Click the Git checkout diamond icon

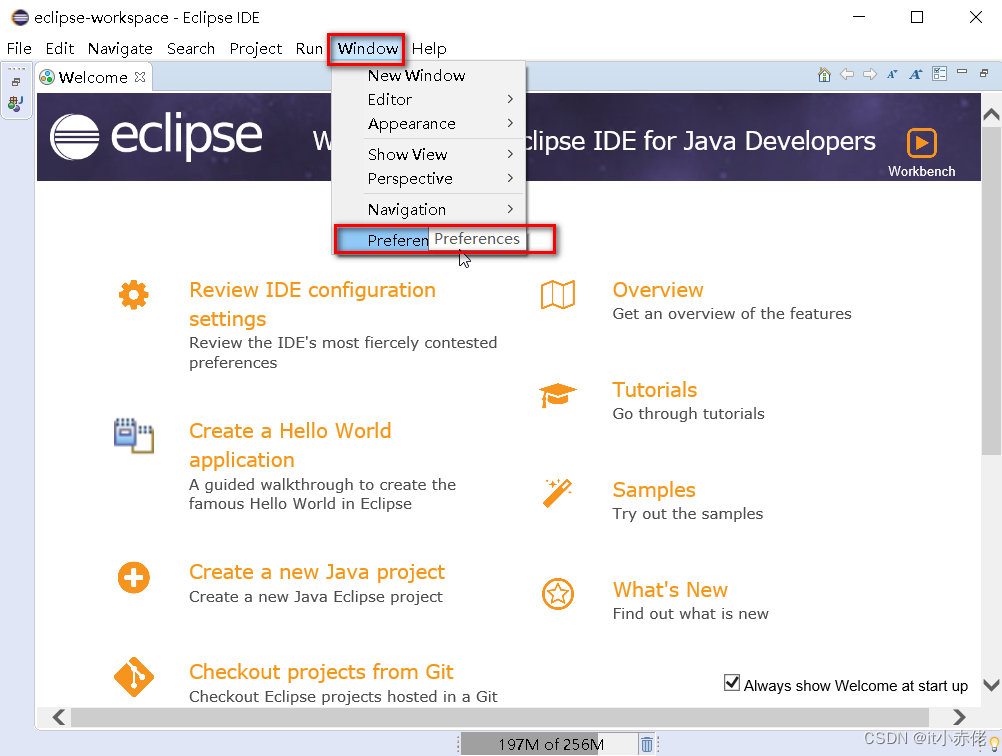click(134, 677)
